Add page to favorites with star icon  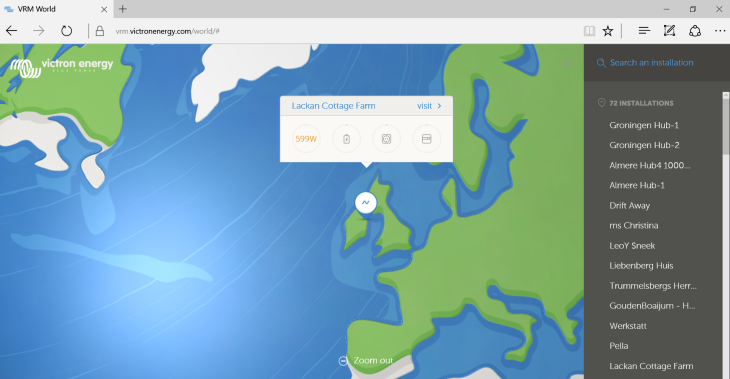pyautogui.click(x=608, y=31)
